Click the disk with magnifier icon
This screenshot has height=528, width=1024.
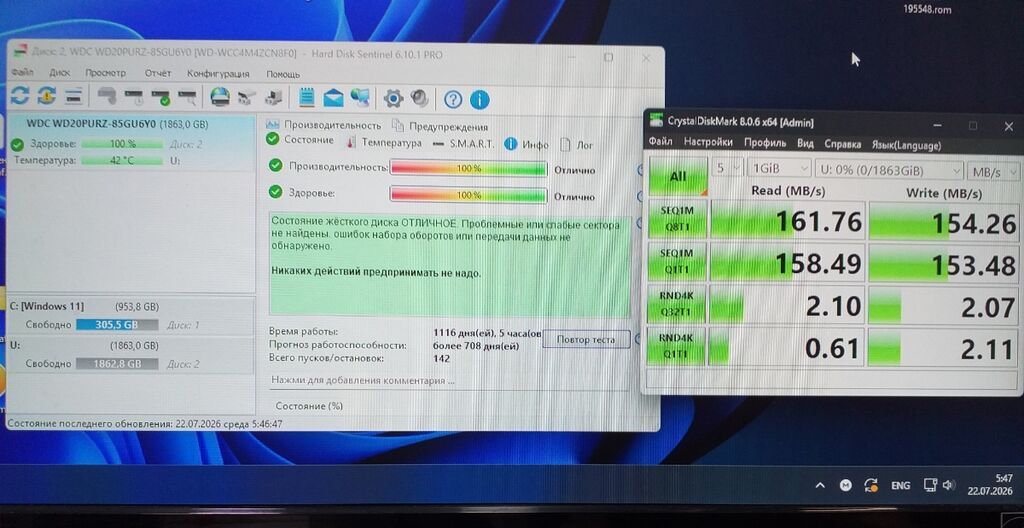187,98
